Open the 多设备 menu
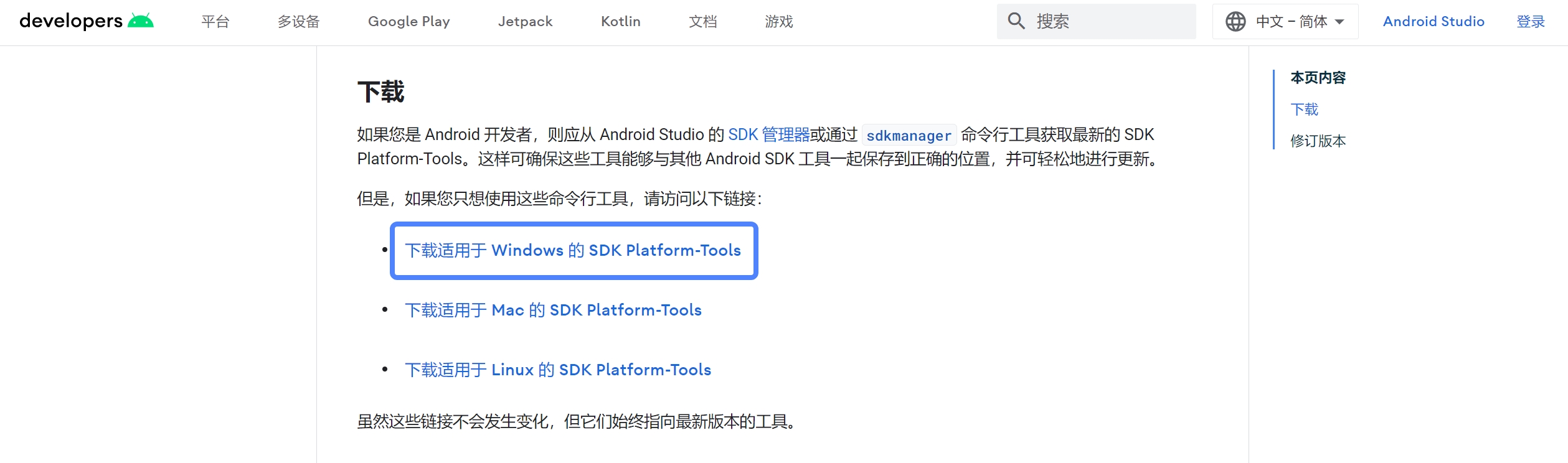 (x=298, y=22)
